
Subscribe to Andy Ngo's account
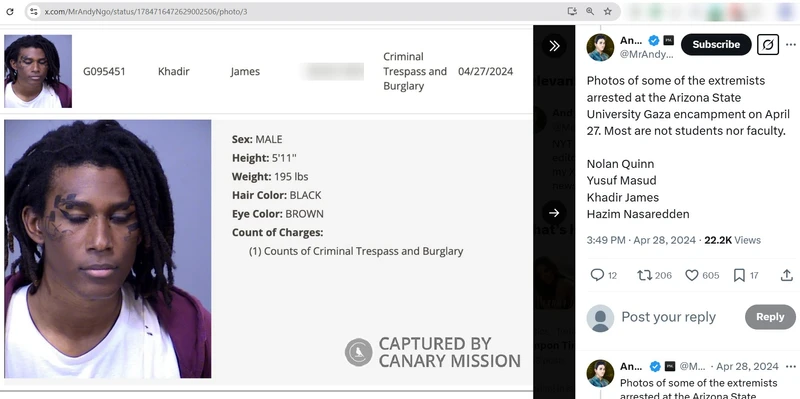point(716,44)
